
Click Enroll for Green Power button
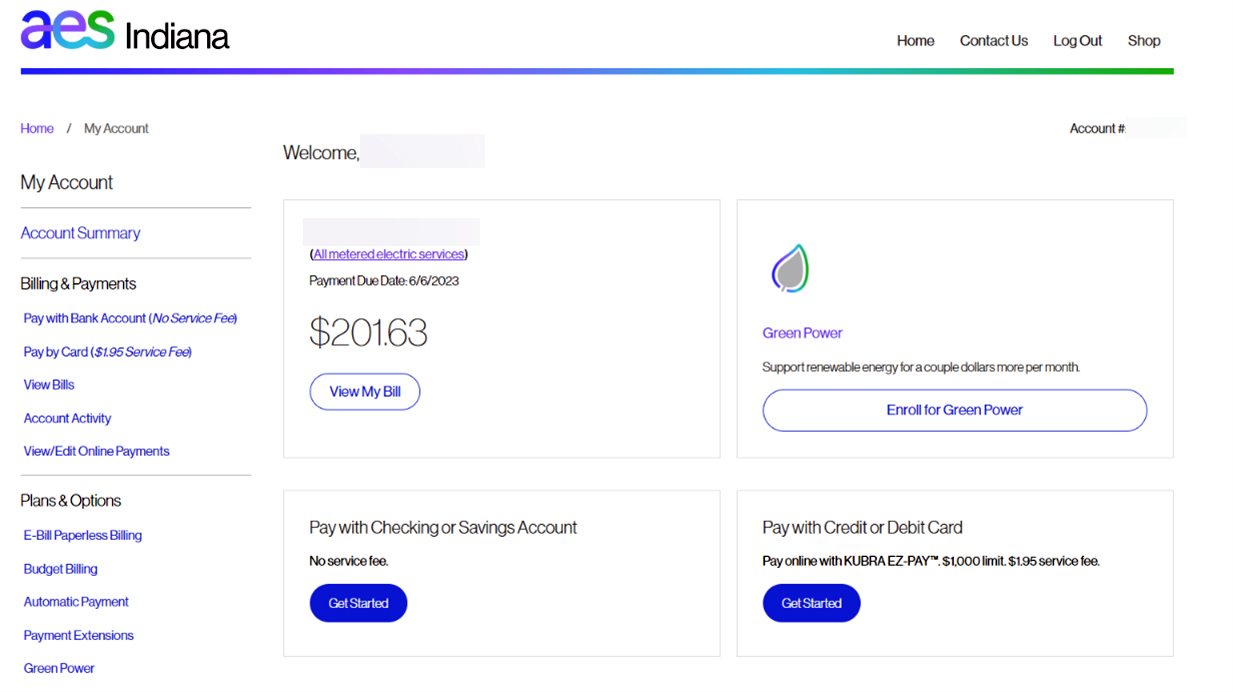954,410
